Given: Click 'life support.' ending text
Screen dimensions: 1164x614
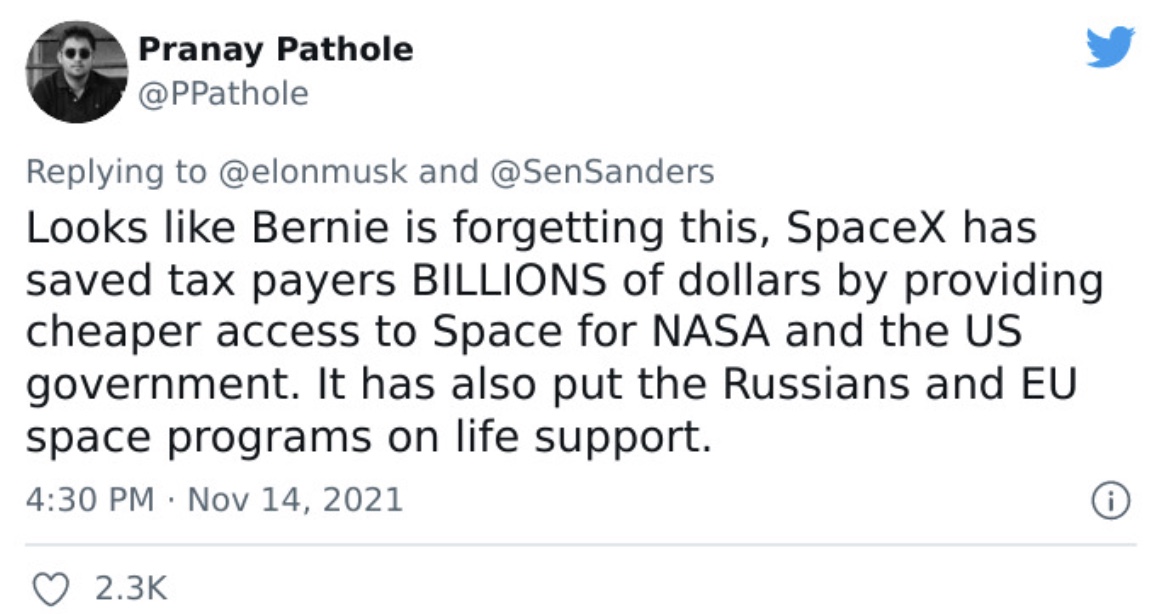Looking at the screenshot, I should [x=583, y=437].
